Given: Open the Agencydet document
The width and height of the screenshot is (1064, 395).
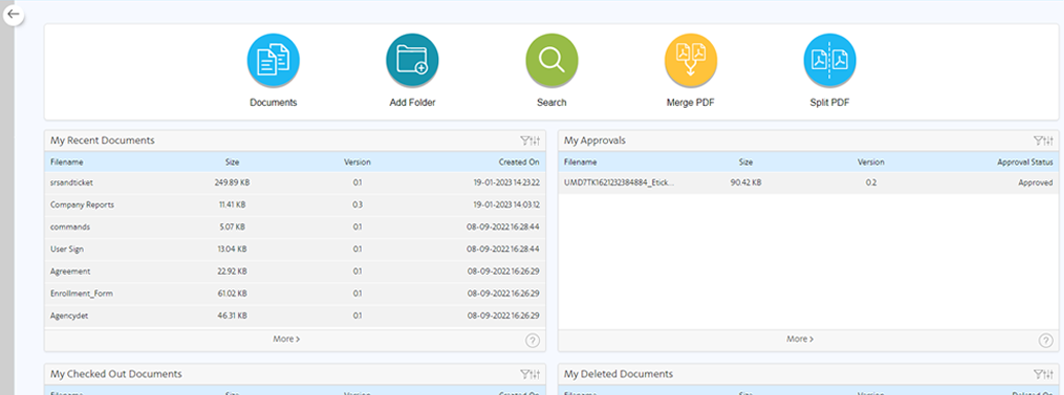Looking at the screenshot, I should pyautogui.click(x=69, y=316).
